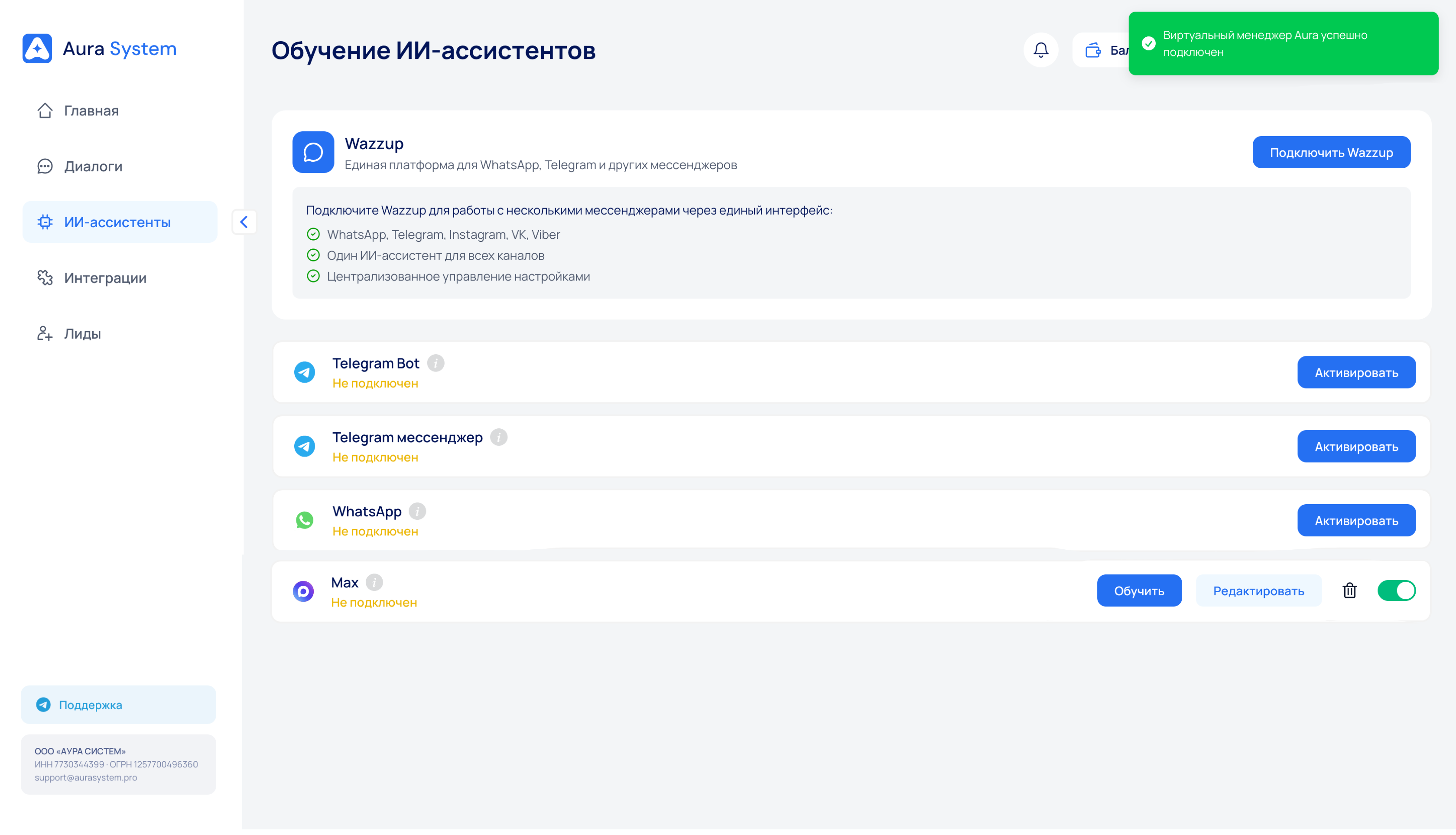Navigate to Лиды page

pyautogui.click(x=82, y=333)
